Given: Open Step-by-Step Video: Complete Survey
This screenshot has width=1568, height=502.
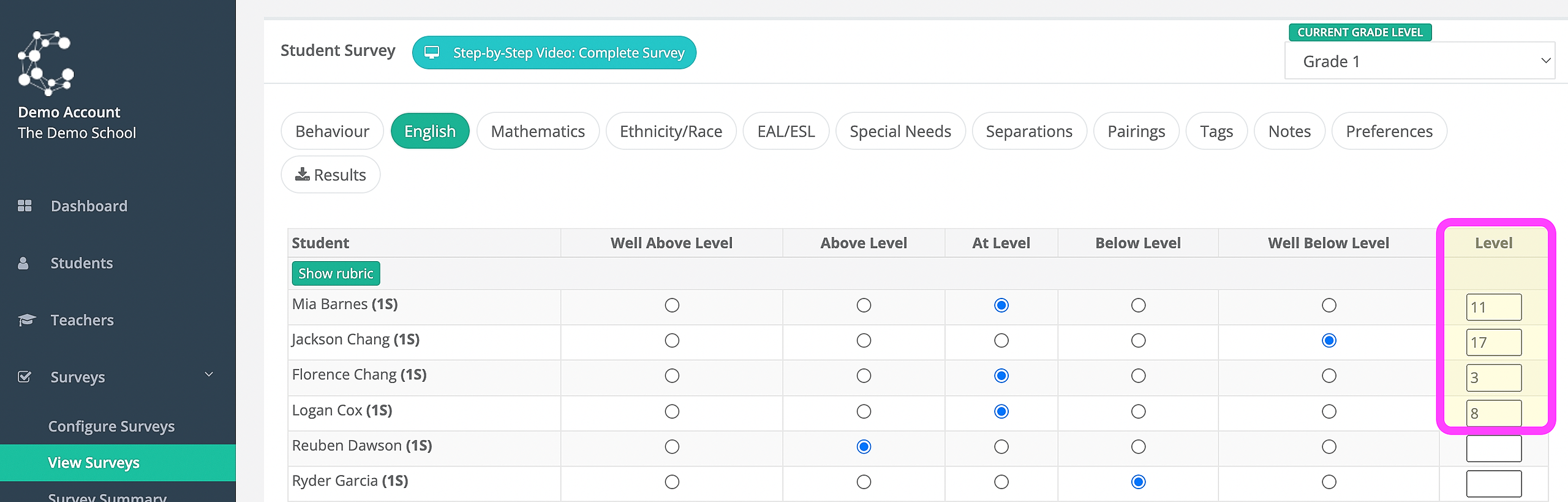Looking at the screenshot, I should tap(554, 53).
